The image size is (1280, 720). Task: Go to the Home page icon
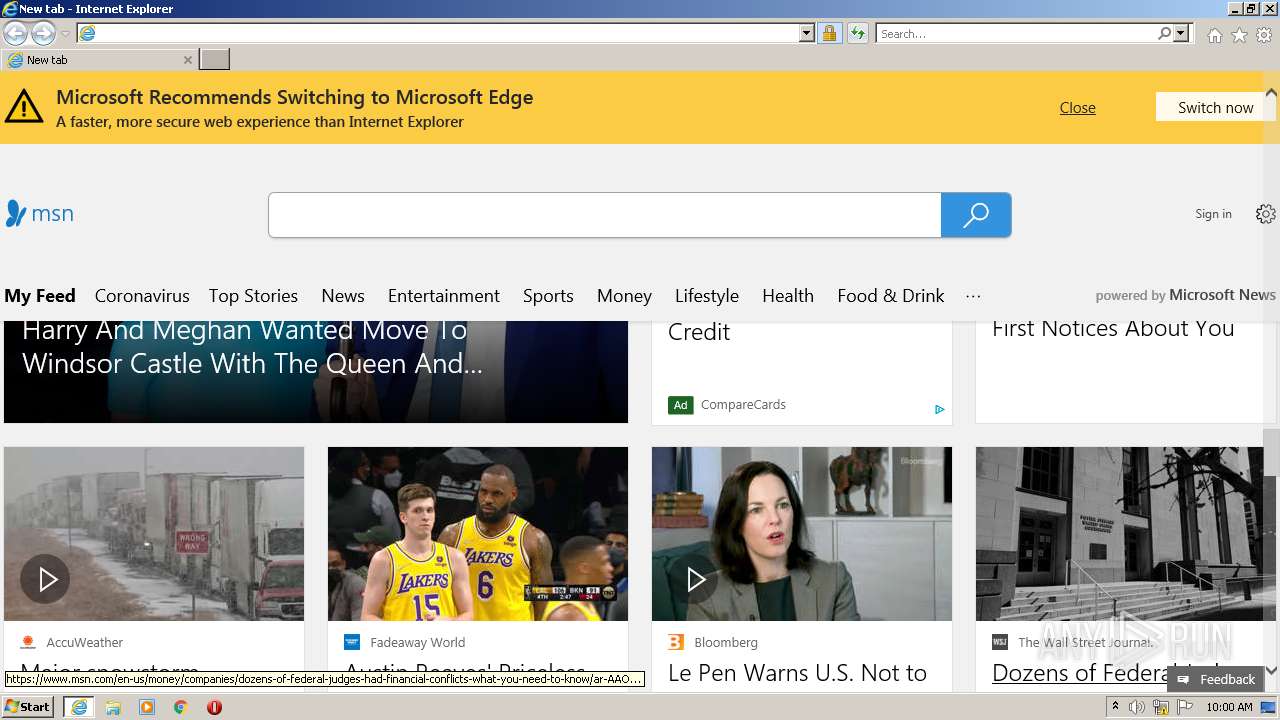pos(1214,35)
